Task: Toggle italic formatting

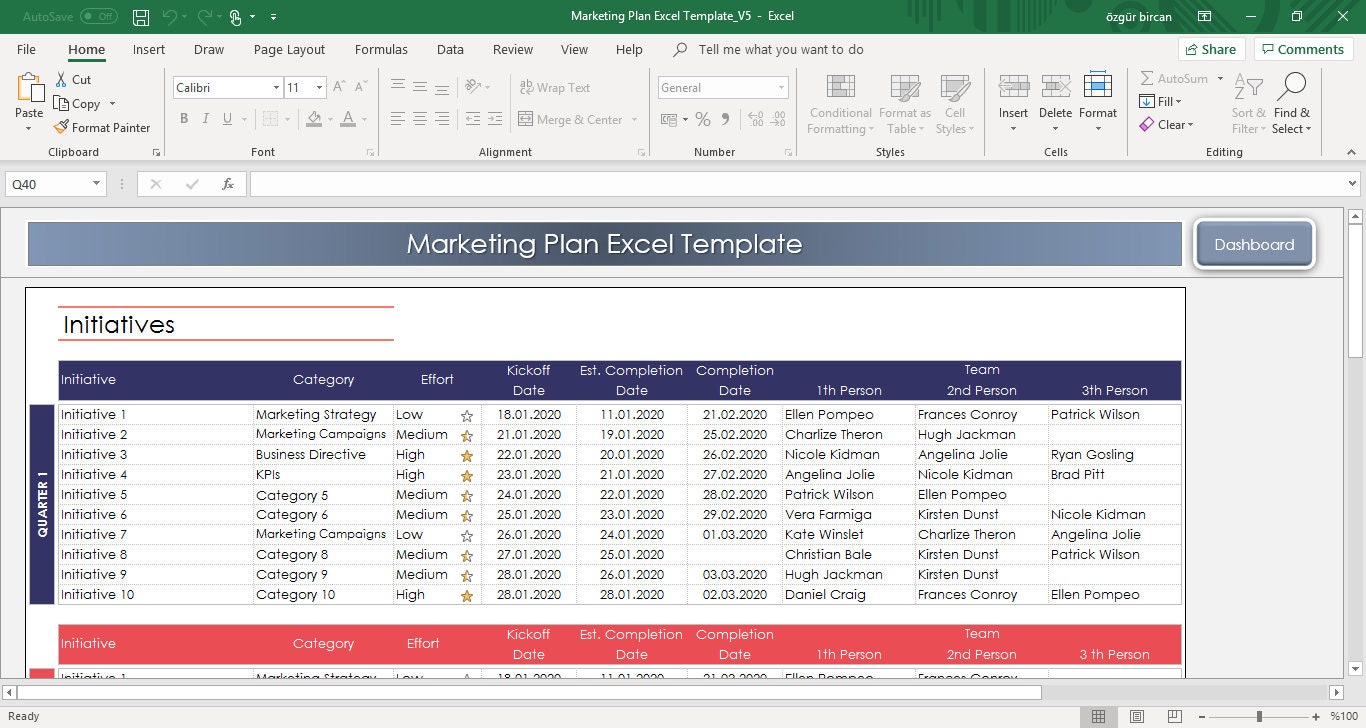Action: (207, 118)
